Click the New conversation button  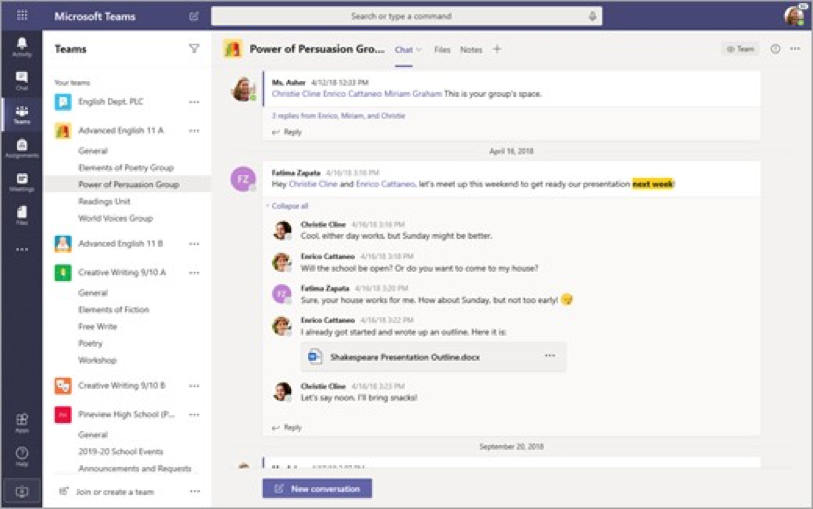317,489
